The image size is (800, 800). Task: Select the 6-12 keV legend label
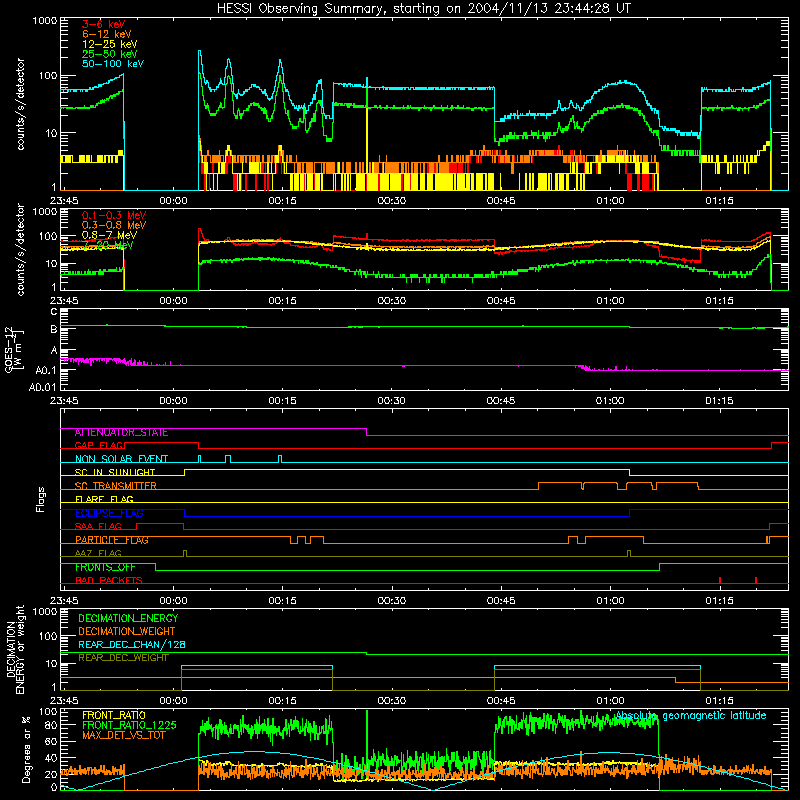click(x=107, y=34)
